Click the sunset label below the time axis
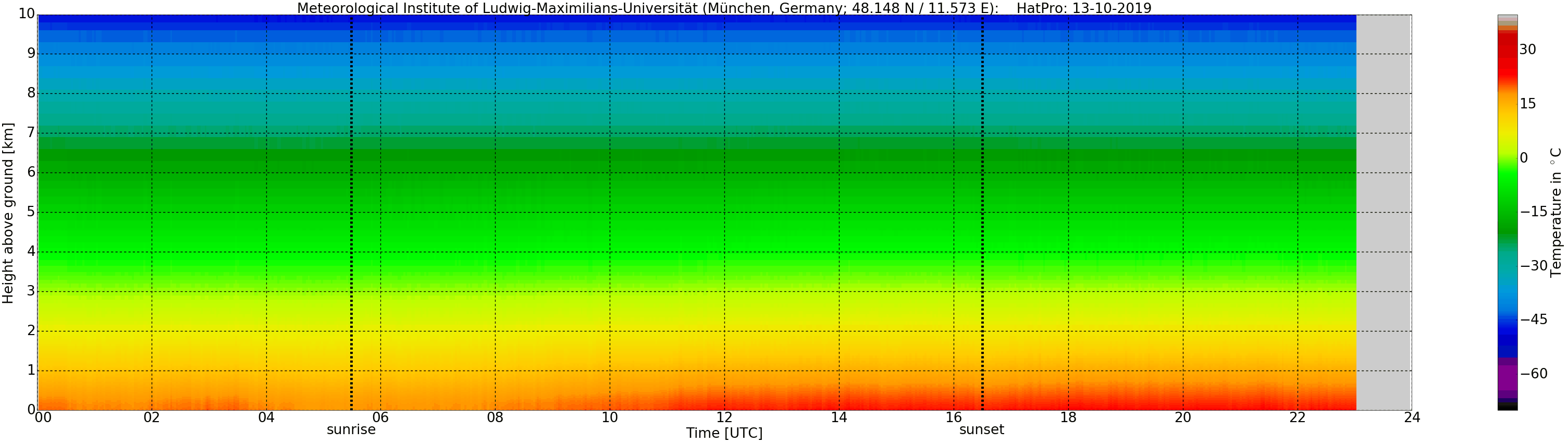1568x443 pixels. click(x=981, y=429)
